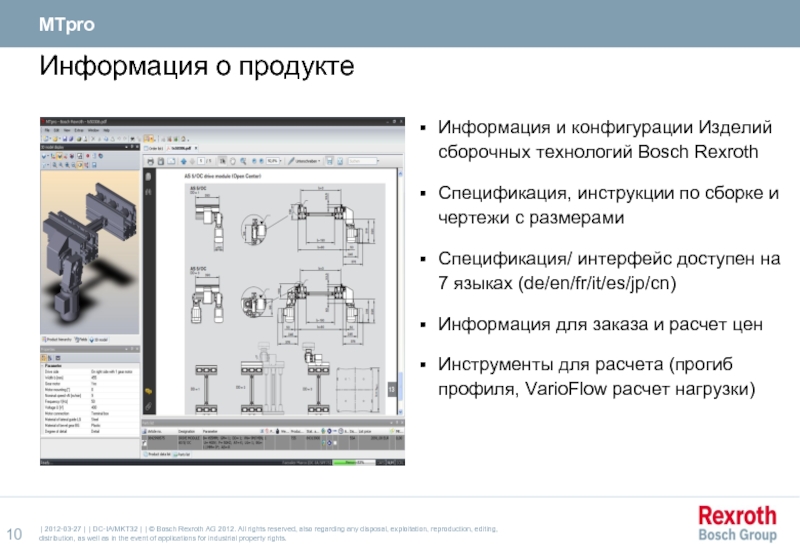Select the 3D model tab
Image resolution: width=800 pixels, height=554 pixels.
coord(98,340)
